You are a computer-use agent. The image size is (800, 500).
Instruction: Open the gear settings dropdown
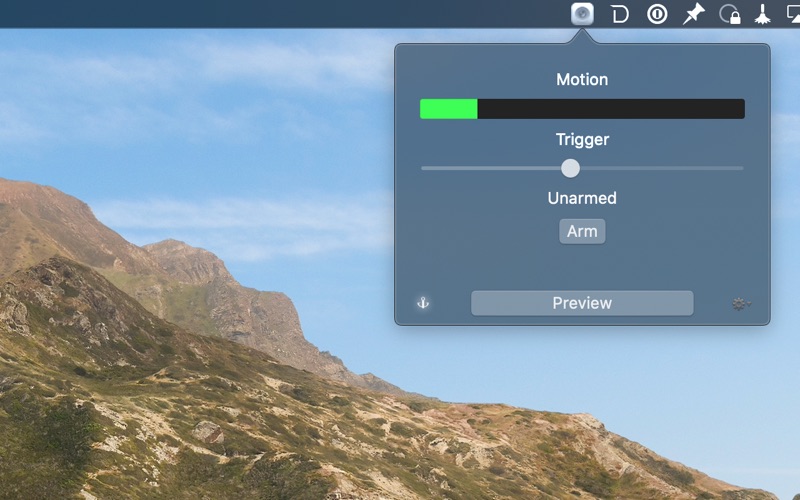point(741,304)
